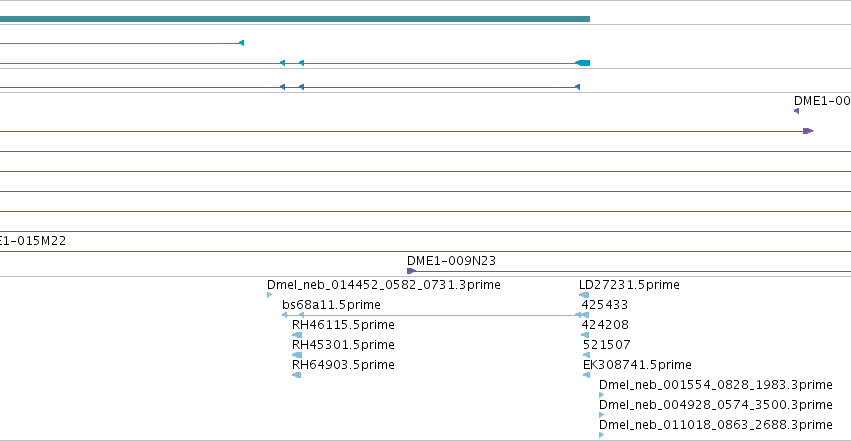Click the arrow under Dmel_neb_001554_0828_1983.3prime
The width and height of the screenshot is (851, 441).
pyautogui.click(x=601, y=395)
